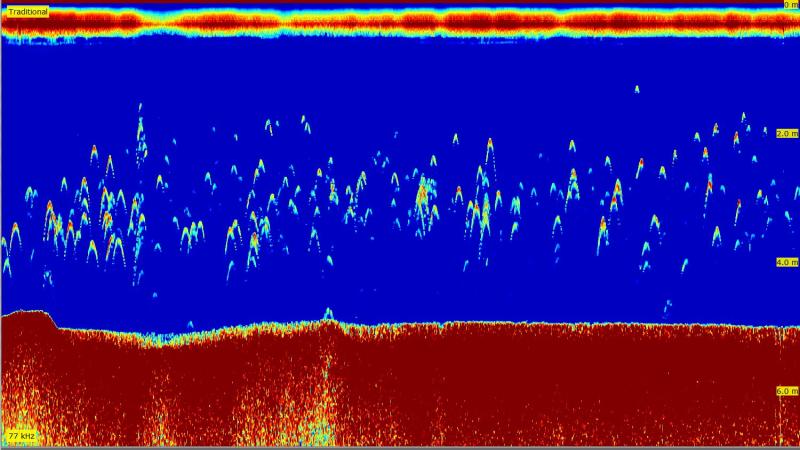Select the isolated fish echo above 2.0 m label
Screen dimensions: 800x450
click(636, 90)
